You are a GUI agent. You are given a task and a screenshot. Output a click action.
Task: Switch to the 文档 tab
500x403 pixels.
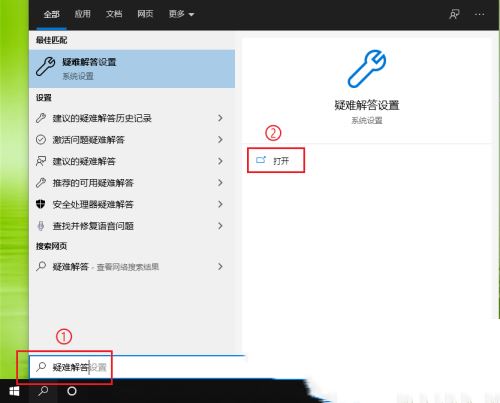pos(114,14)
